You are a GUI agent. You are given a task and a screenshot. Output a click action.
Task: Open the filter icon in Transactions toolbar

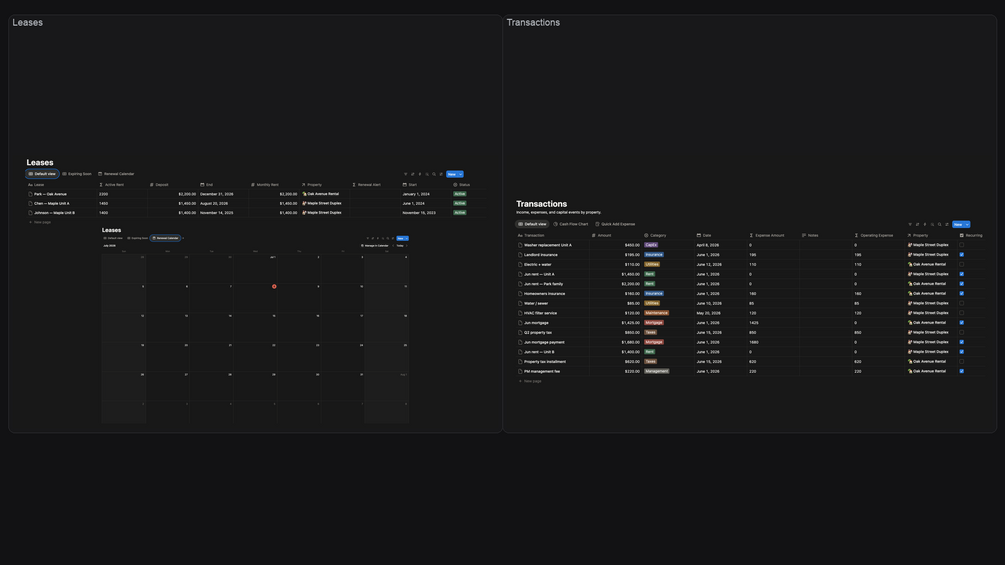click(910, 224)
